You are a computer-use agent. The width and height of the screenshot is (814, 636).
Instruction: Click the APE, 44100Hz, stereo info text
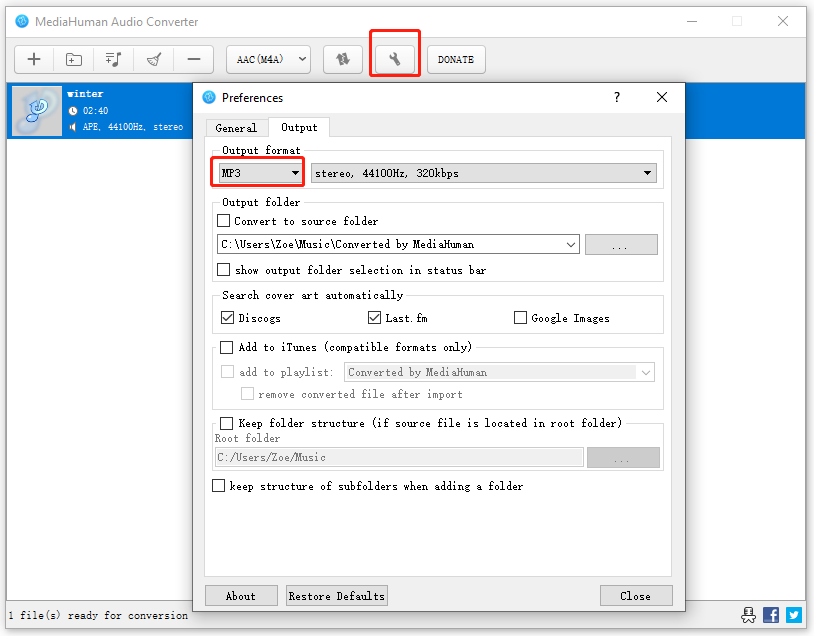(x=133, y=127)
